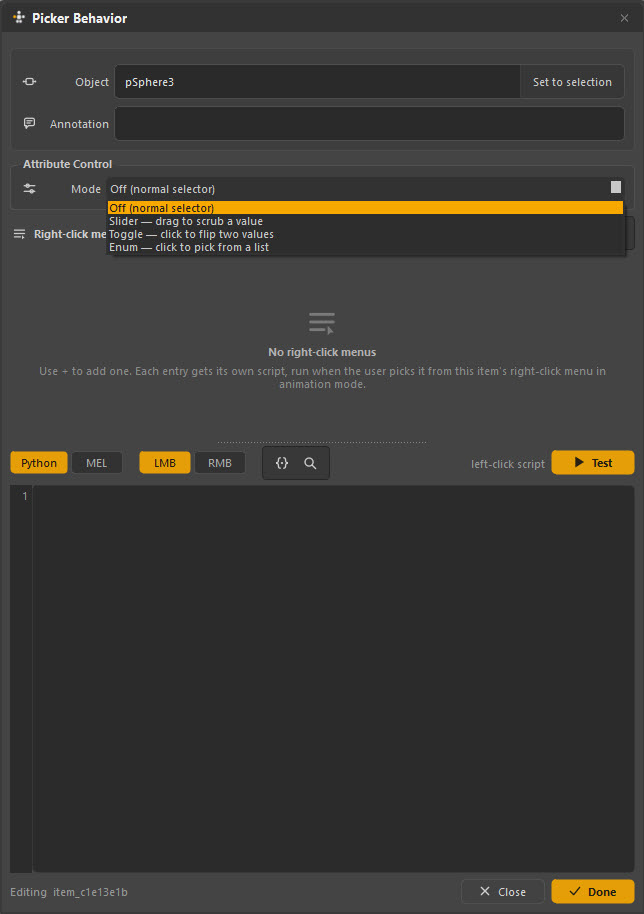Click the dotted splitter handle above the editor
The height and width of the screenshot is (914, 644).
click(x=322, y=442)
